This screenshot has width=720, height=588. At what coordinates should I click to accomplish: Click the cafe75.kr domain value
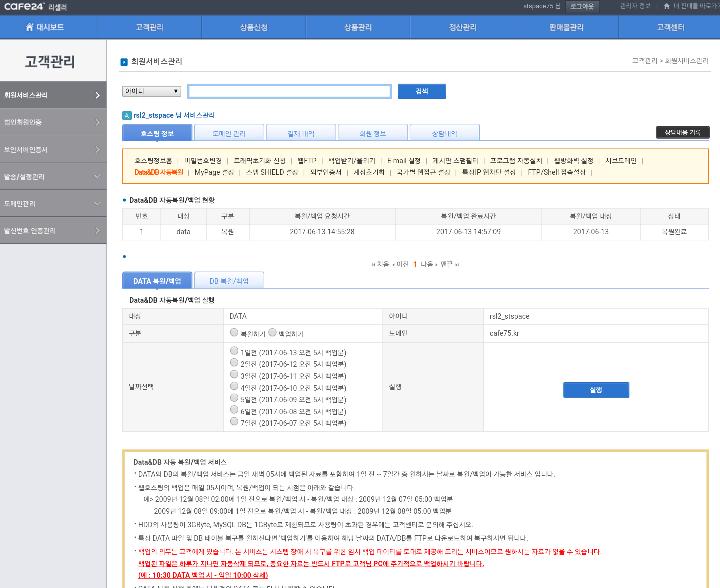coord(504,333)
